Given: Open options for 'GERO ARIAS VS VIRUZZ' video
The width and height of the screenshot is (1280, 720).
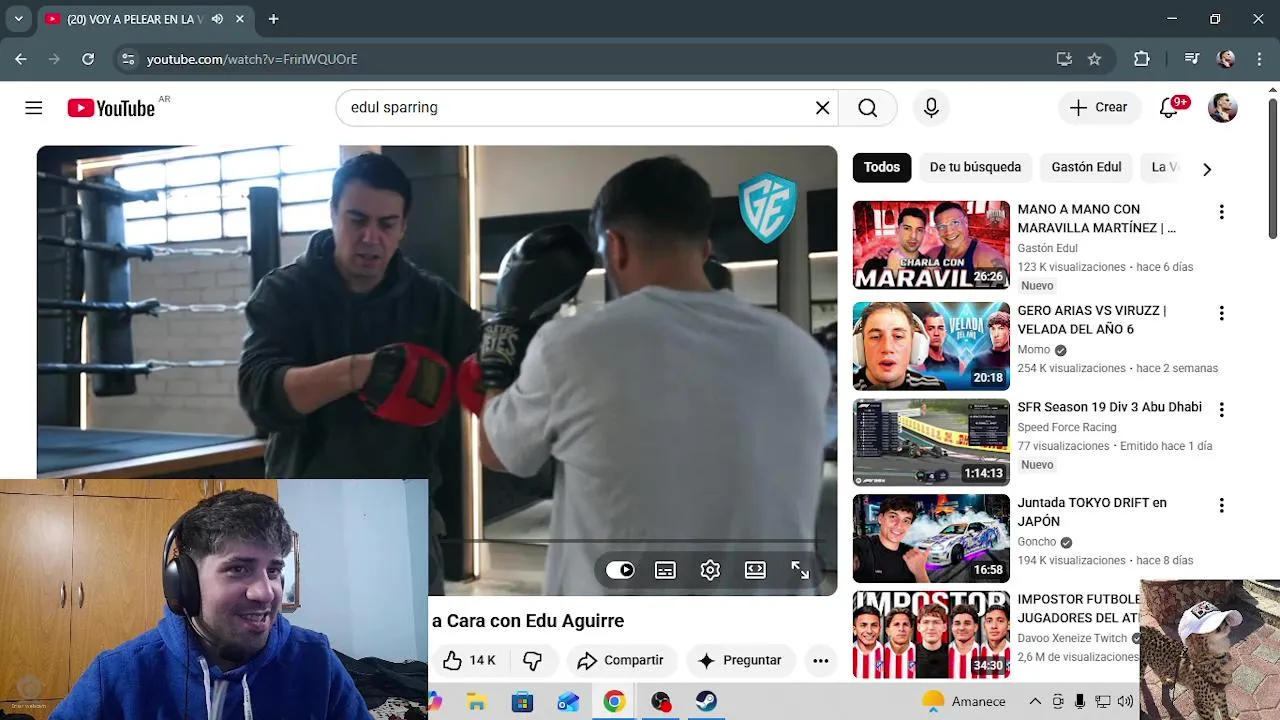Looking at the screenshot, I should click(x=1221, y=313).
